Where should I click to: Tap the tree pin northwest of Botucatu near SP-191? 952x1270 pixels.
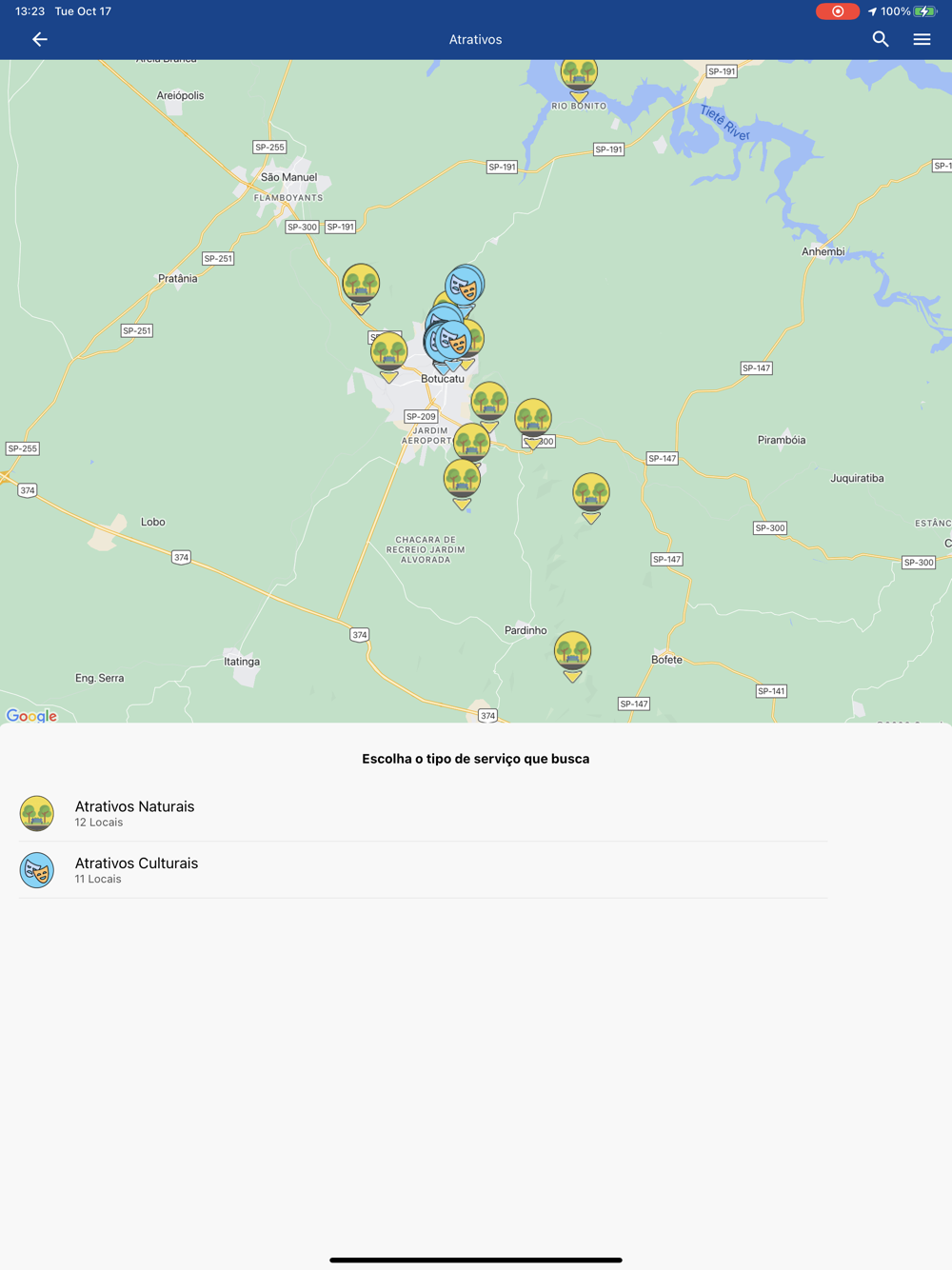[361, 288]
